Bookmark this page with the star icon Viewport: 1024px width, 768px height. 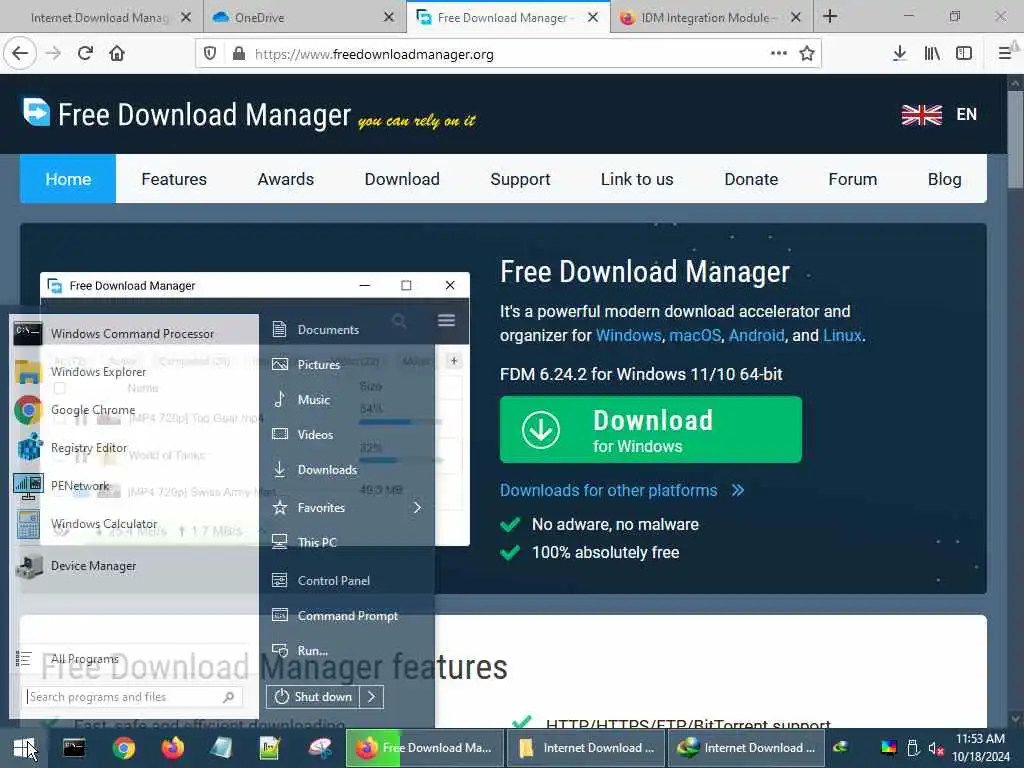(x=807, y=54)
